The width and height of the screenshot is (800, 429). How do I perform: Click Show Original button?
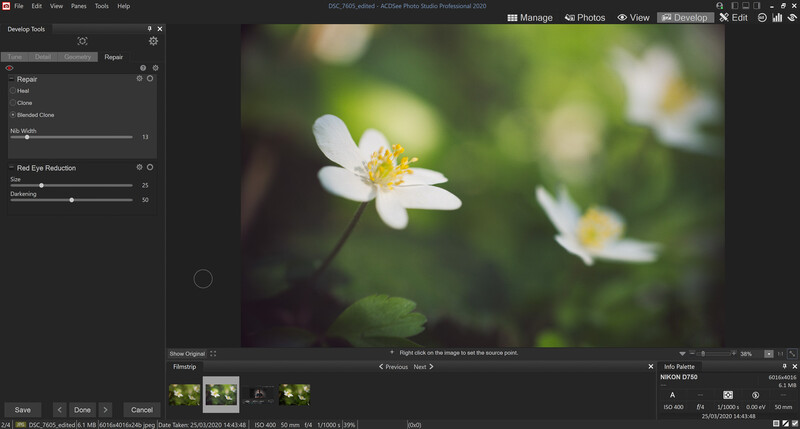187,354
